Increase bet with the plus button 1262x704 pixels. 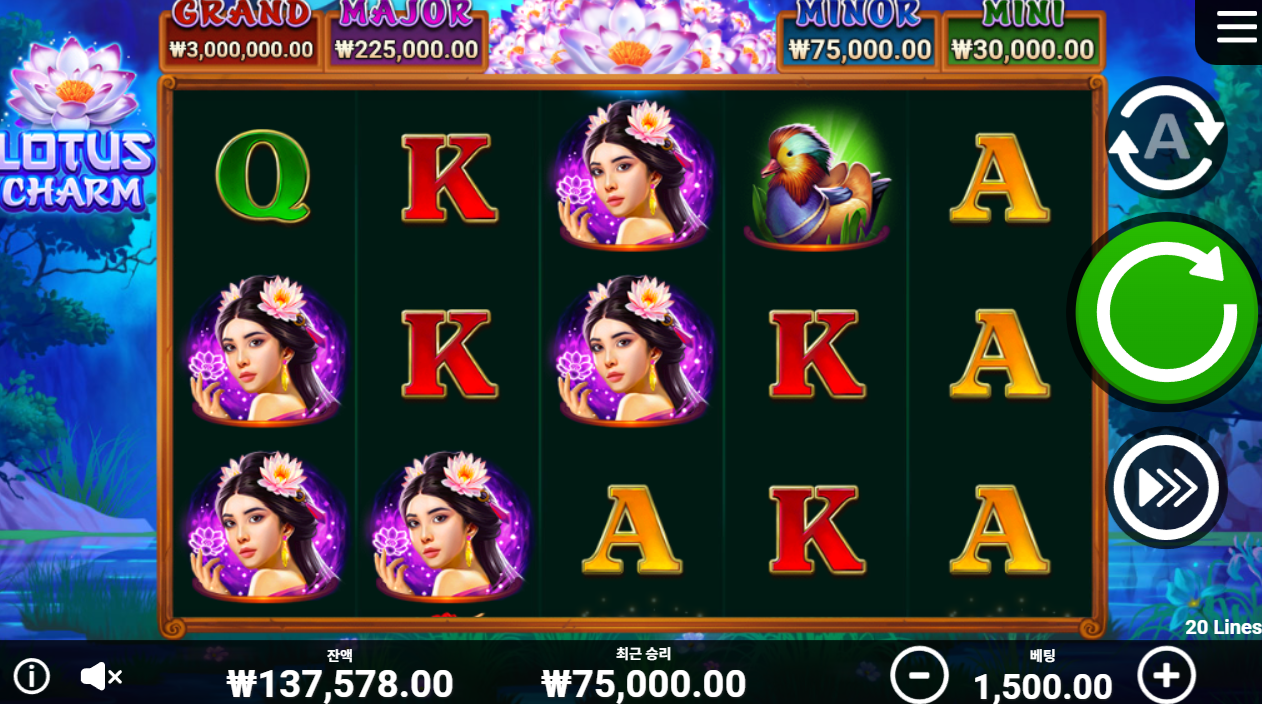click(1166, 675)
